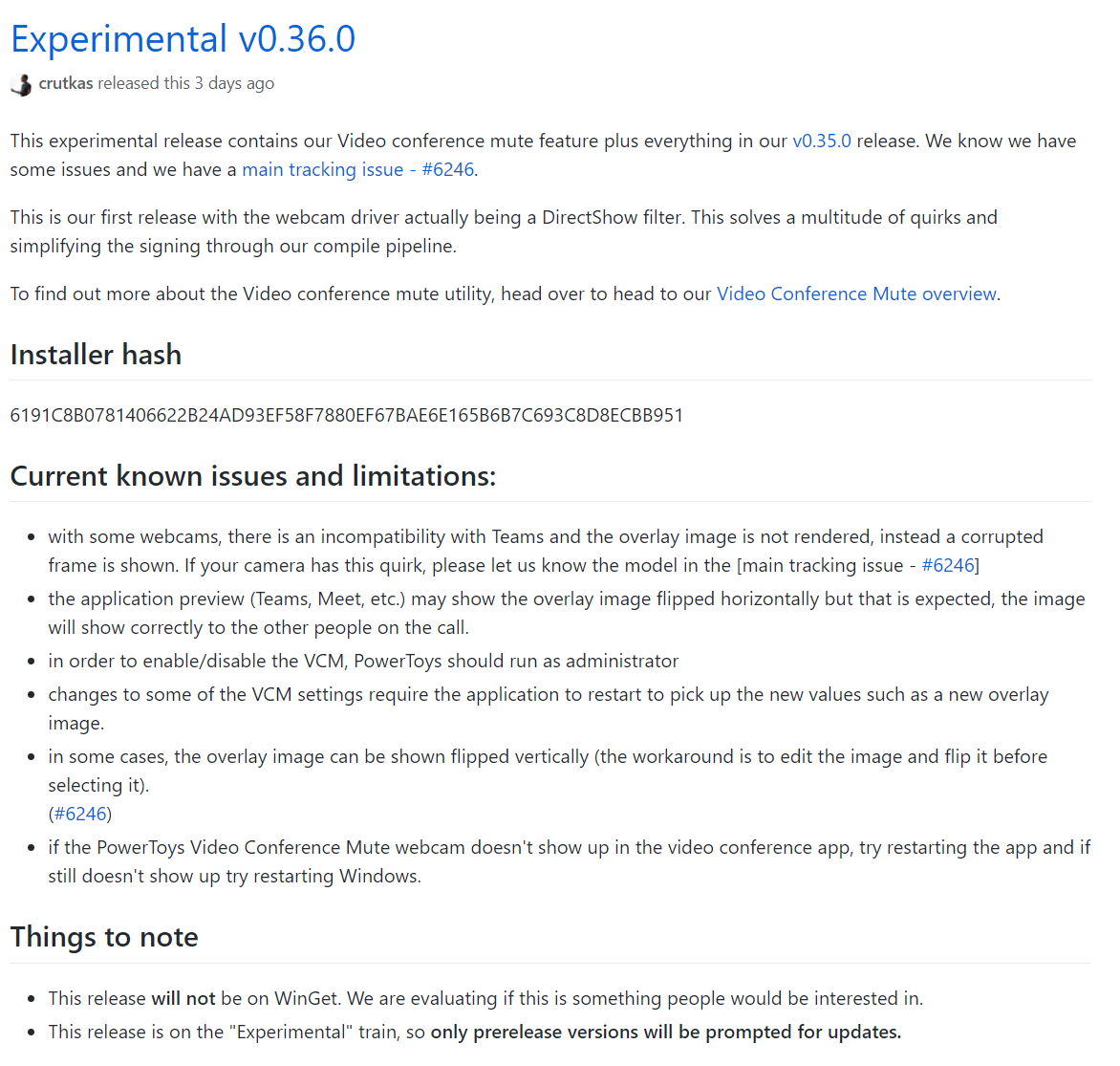Click the bold 'will not' text
Screen dimensions: 1120x1066
183,998
